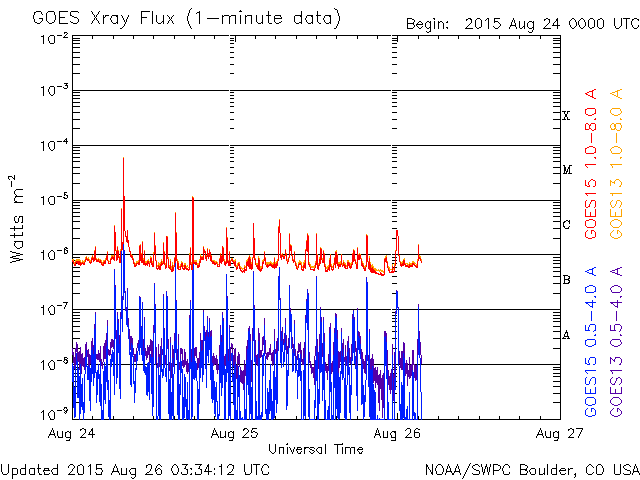Click the 10^-3 y-axis tick label

(x=54, y=90)
